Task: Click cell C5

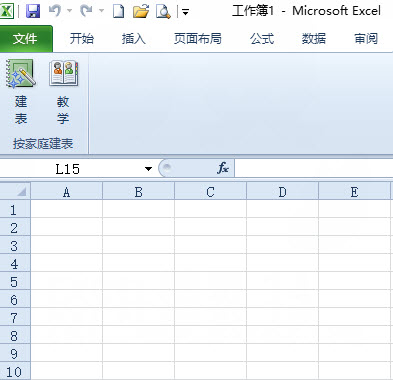Action: point(210,281)
